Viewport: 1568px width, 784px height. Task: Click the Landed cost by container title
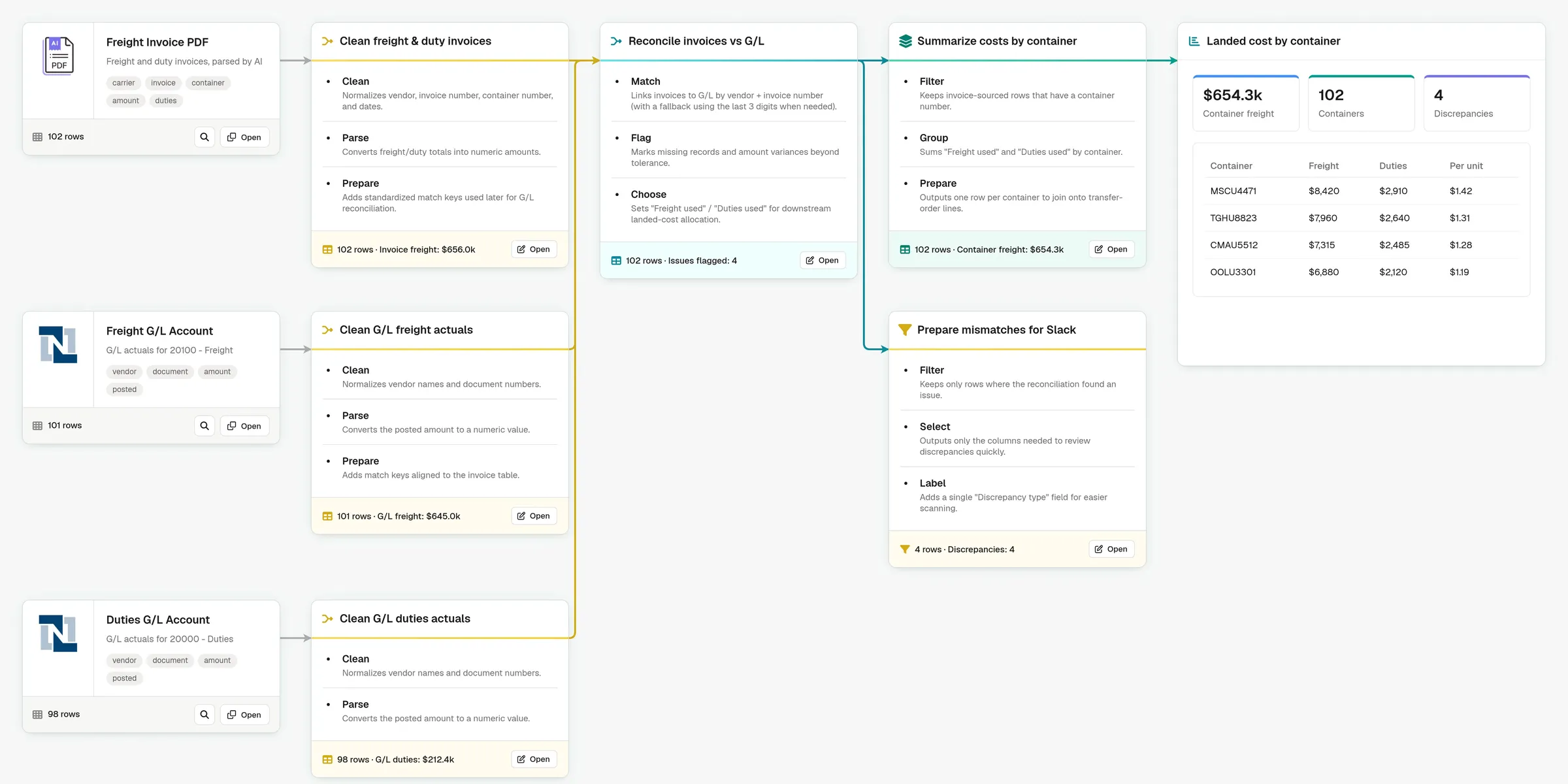coord(1273,41)
